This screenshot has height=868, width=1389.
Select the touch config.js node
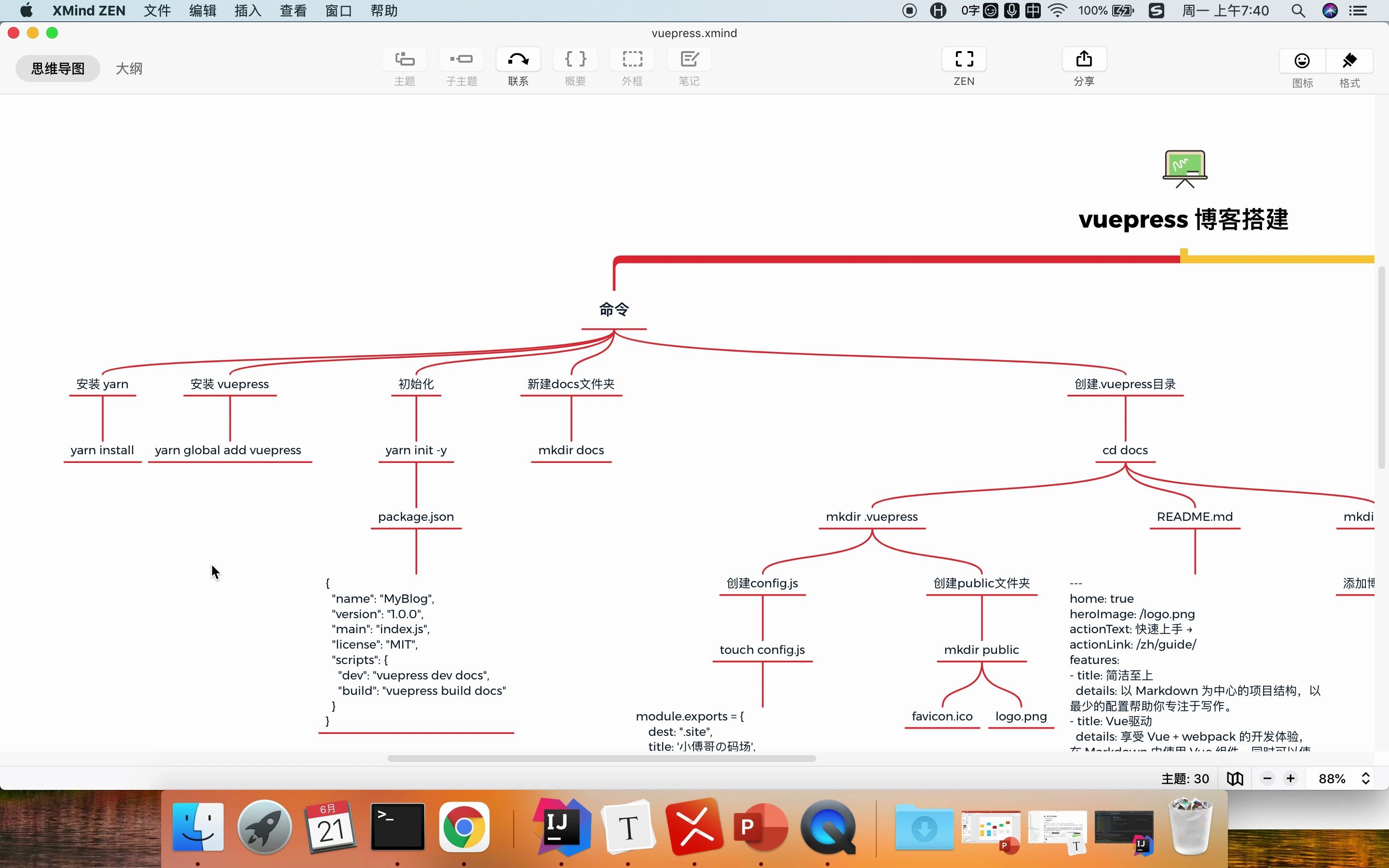[762, 650]
